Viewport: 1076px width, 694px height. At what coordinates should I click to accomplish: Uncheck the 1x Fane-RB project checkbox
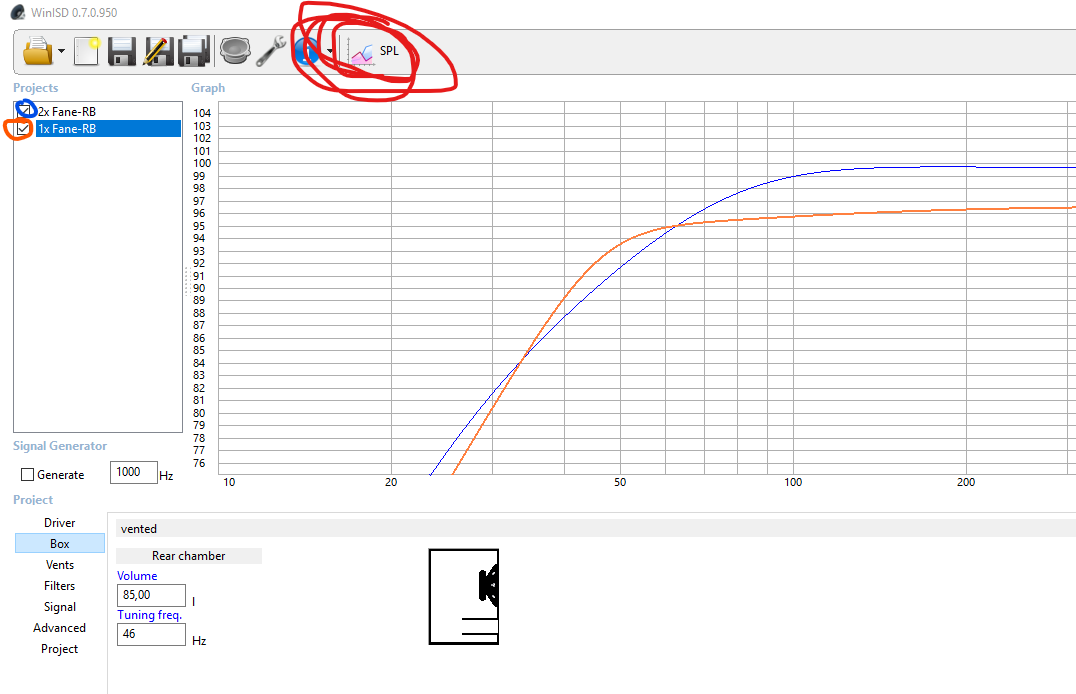(23, 129)
